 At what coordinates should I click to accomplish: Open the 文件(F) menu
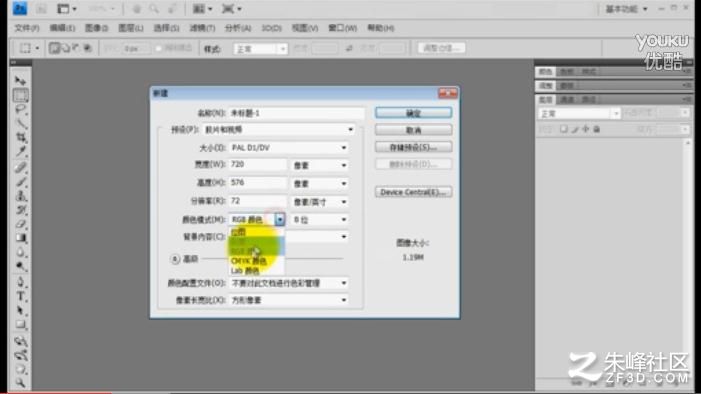[x=27, y=28]
